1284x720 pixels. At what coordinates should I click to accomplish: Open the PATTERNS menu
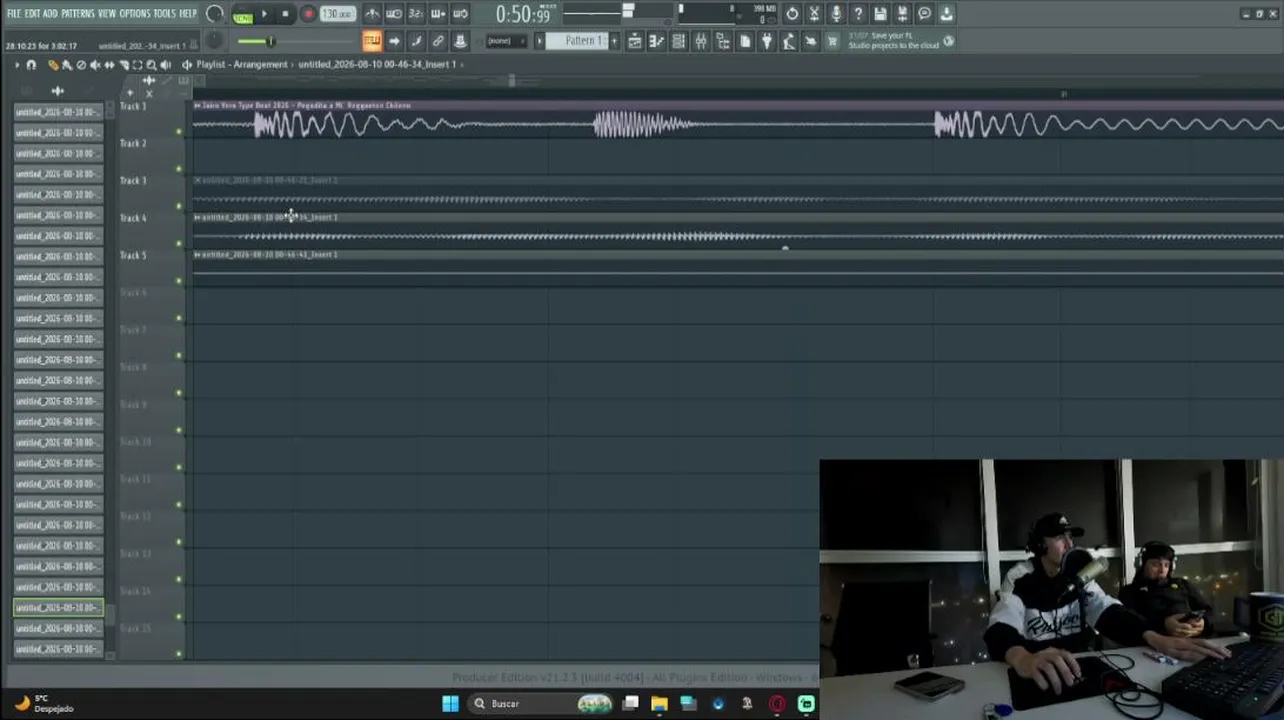pyautogui.click(x=77, y=14)
